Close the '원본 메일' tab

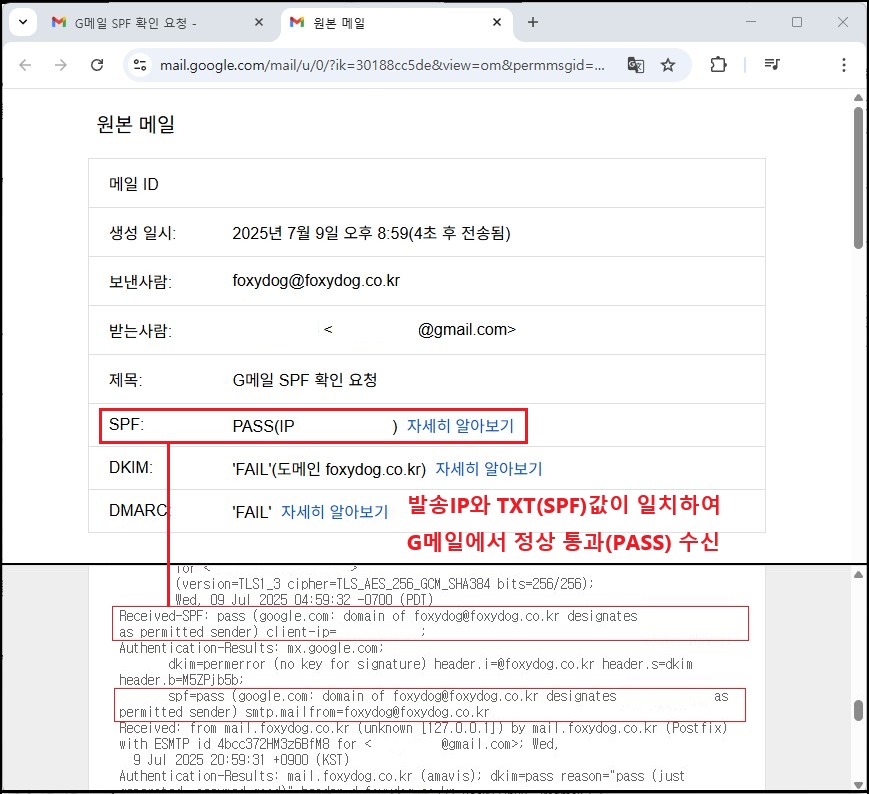point(497,22)
